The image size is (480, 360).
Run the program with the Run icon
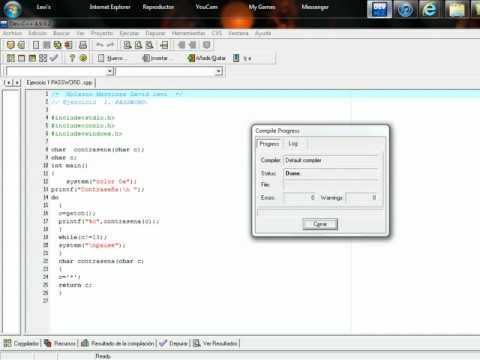[21, 58]
